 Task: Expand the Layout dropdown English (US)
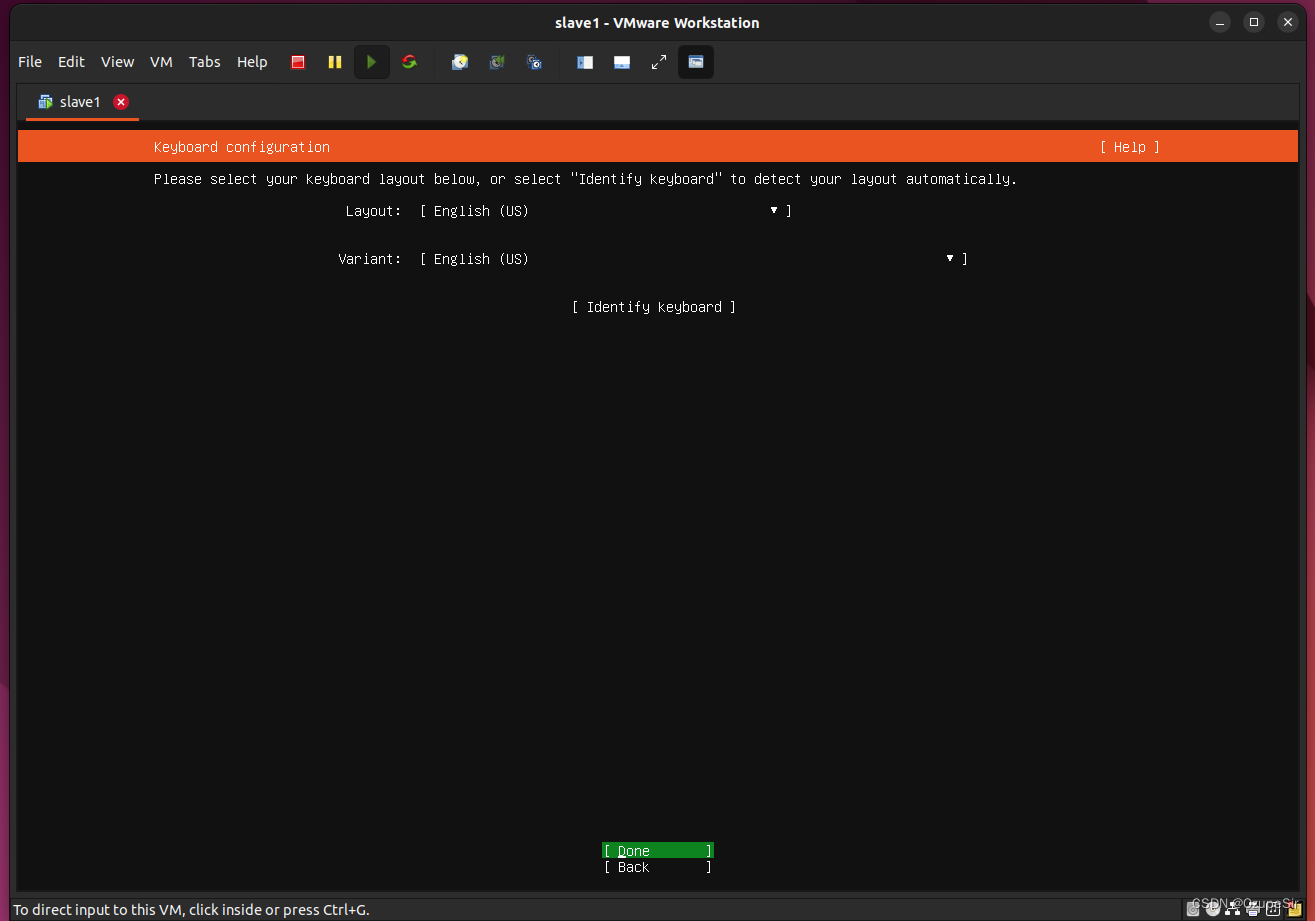(606, 211)
